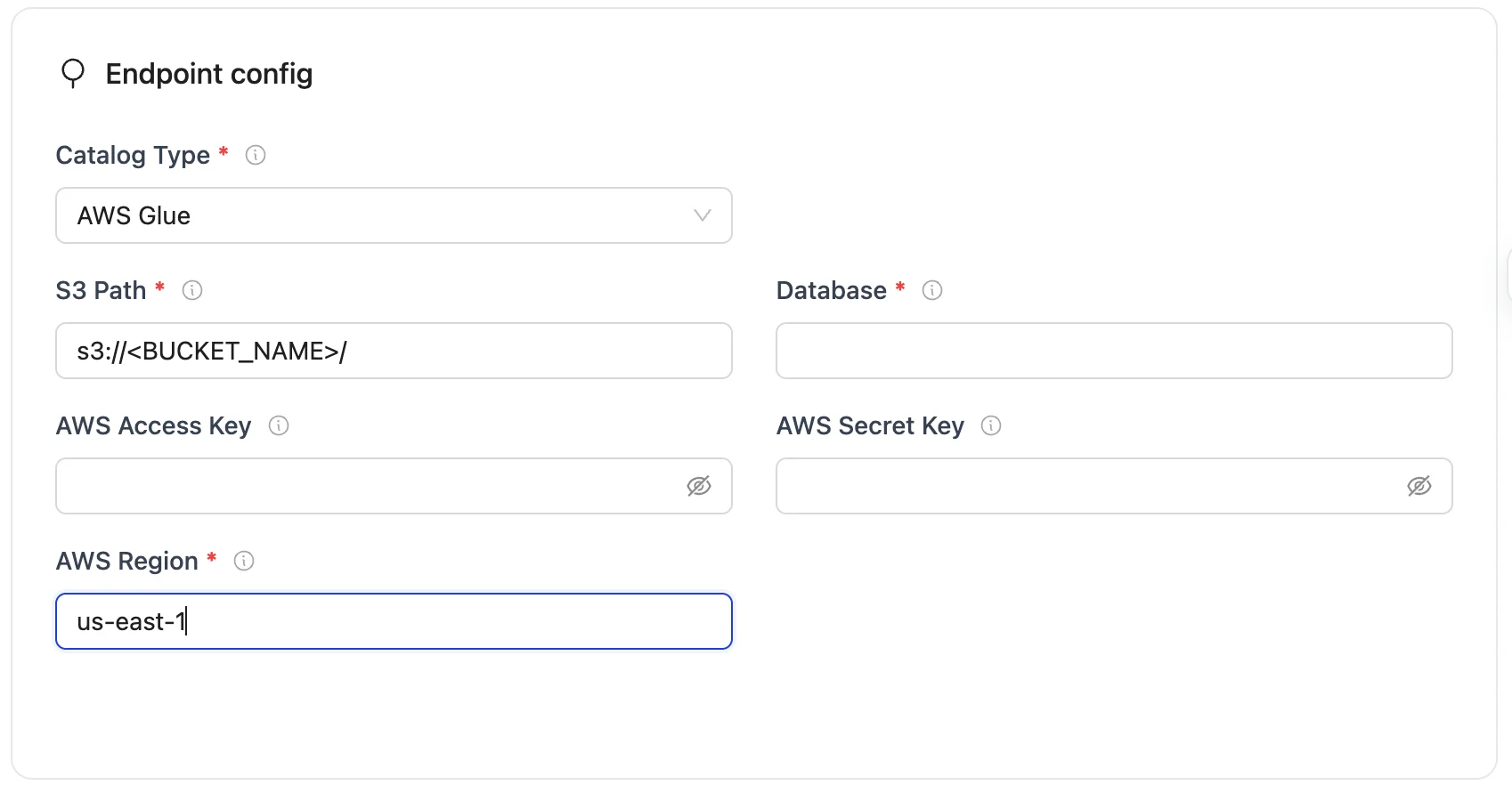Focus the empty Database input
The height and width of the screenshot is (785, 1512).
click(1113, 351)
